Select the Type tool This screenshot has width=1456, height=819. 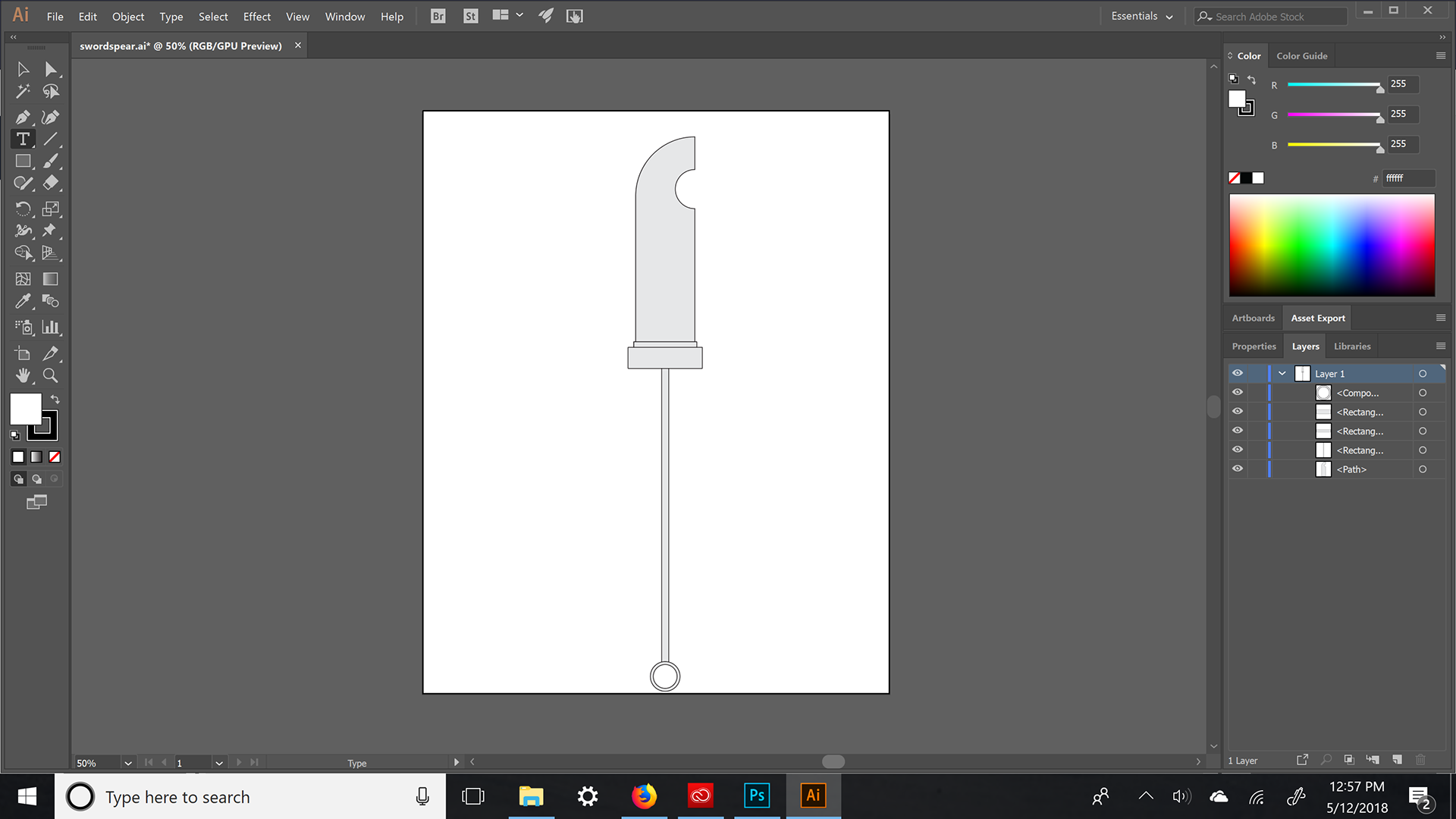tap(23, 140)
